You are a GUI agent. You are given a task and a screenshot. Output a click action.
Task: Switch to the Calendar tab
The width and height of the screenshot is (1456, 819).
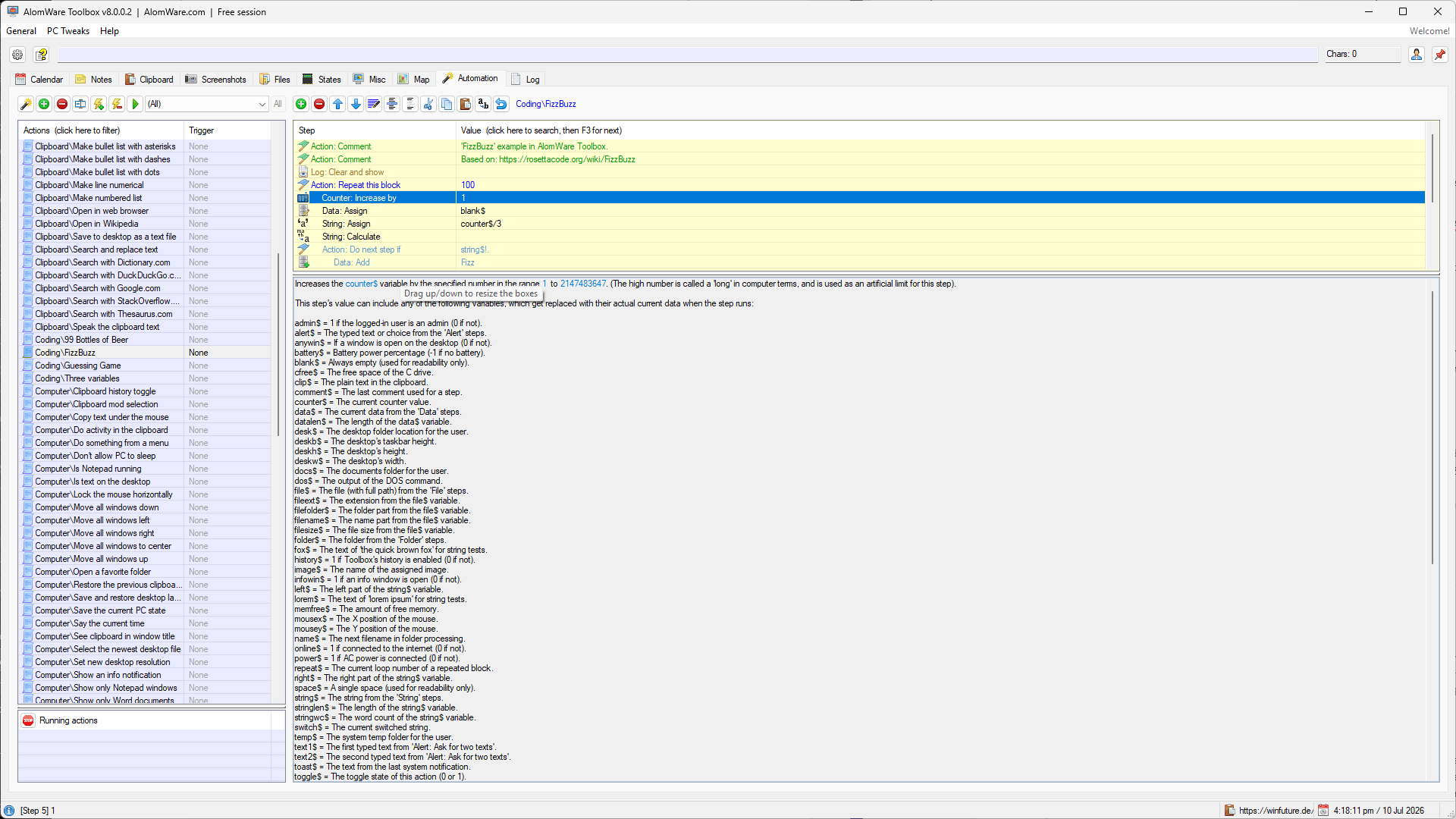(x=39, y=80)
